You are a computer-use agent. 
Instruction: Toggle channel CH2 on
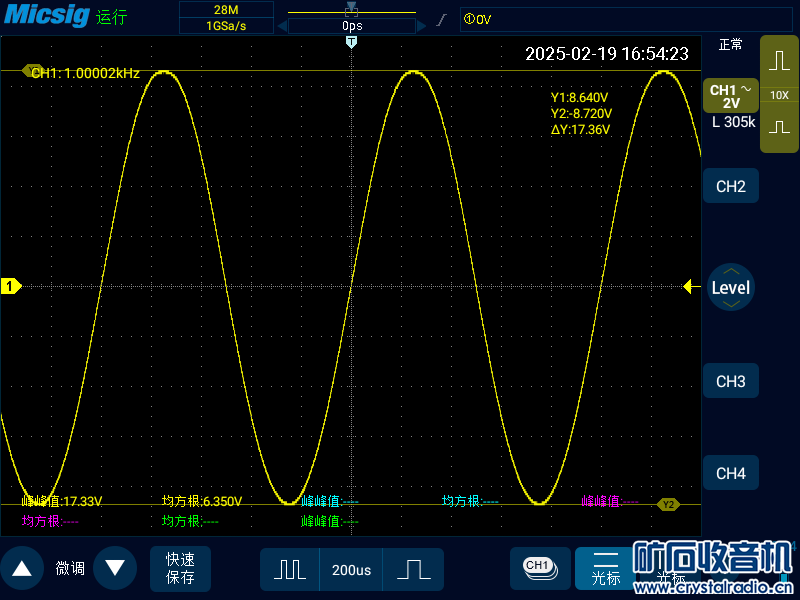tap(731, 186)
